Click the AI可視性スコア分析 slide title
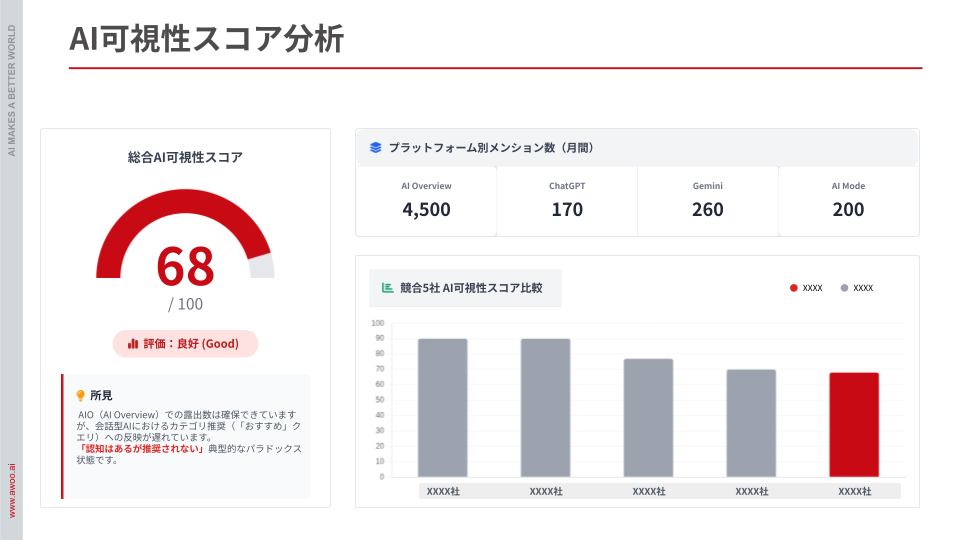Screen dimensions: 960x540 (206, 39)
